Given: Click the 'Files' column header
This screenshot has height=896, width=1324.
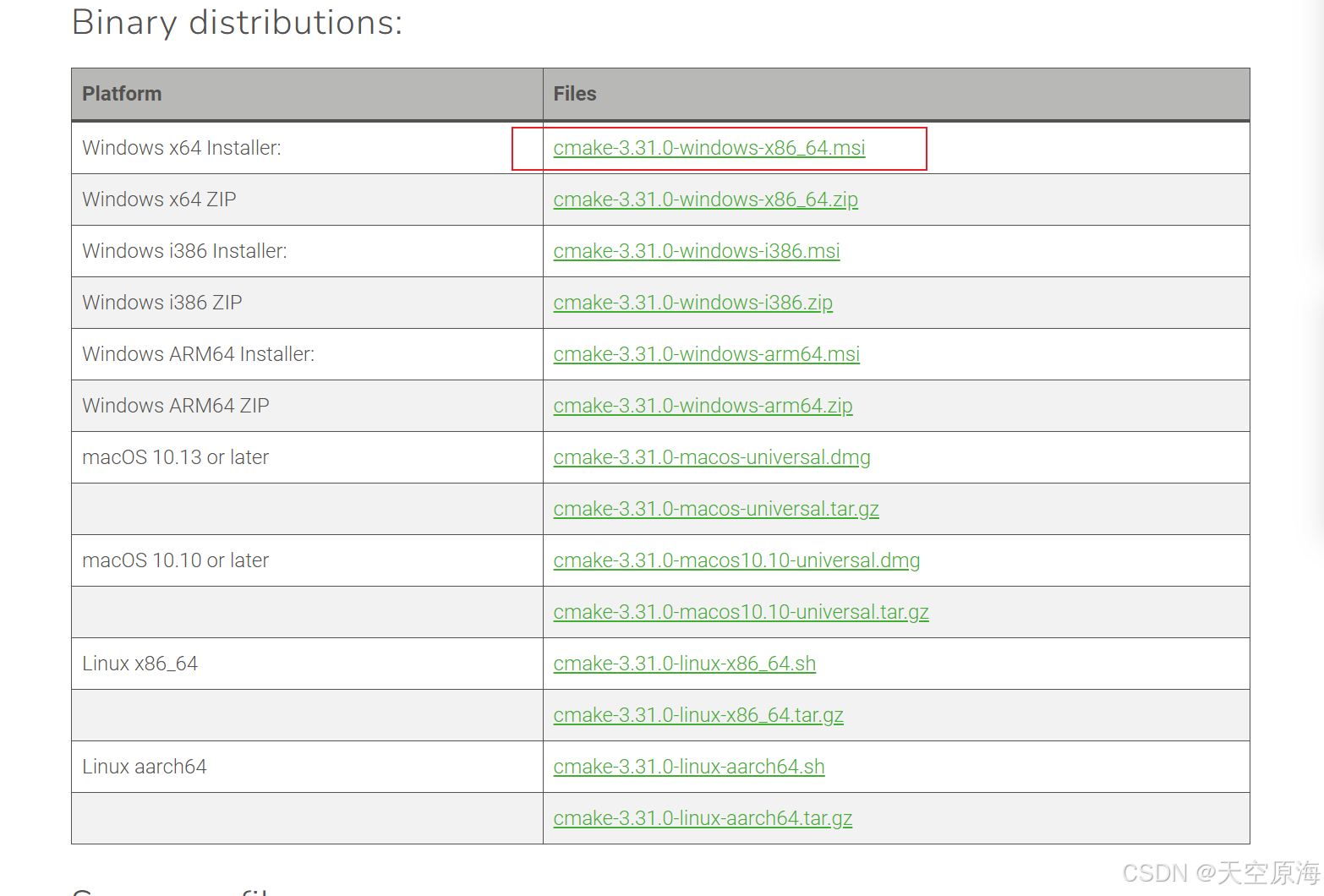Looking at the screenshot, I should pyautogui.click(x=896, y=94).
